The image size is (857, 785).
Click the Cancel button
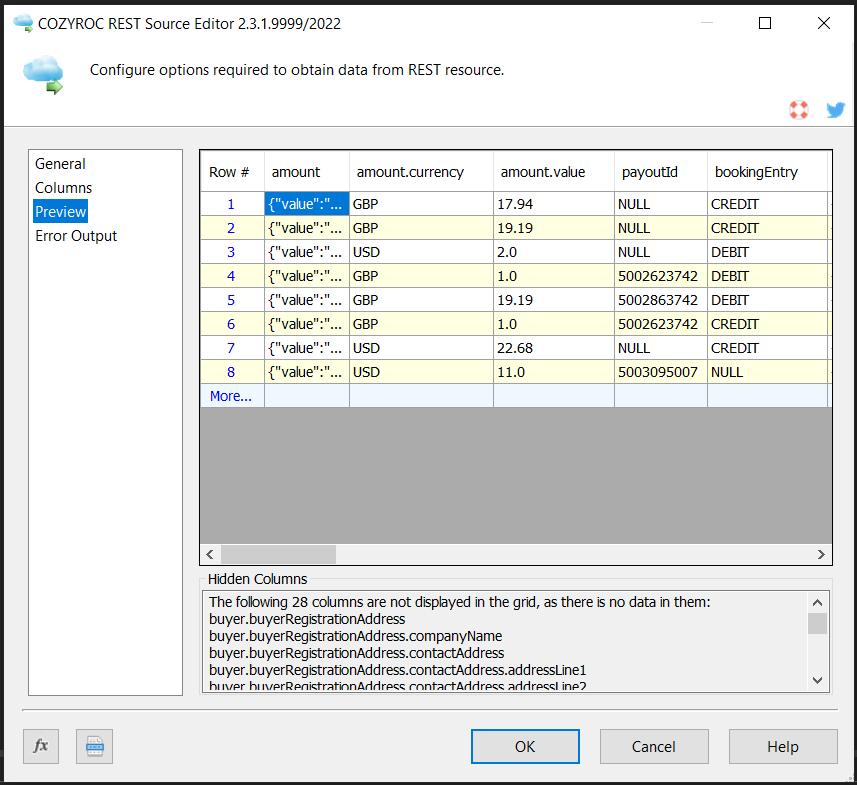click(654, 746)
